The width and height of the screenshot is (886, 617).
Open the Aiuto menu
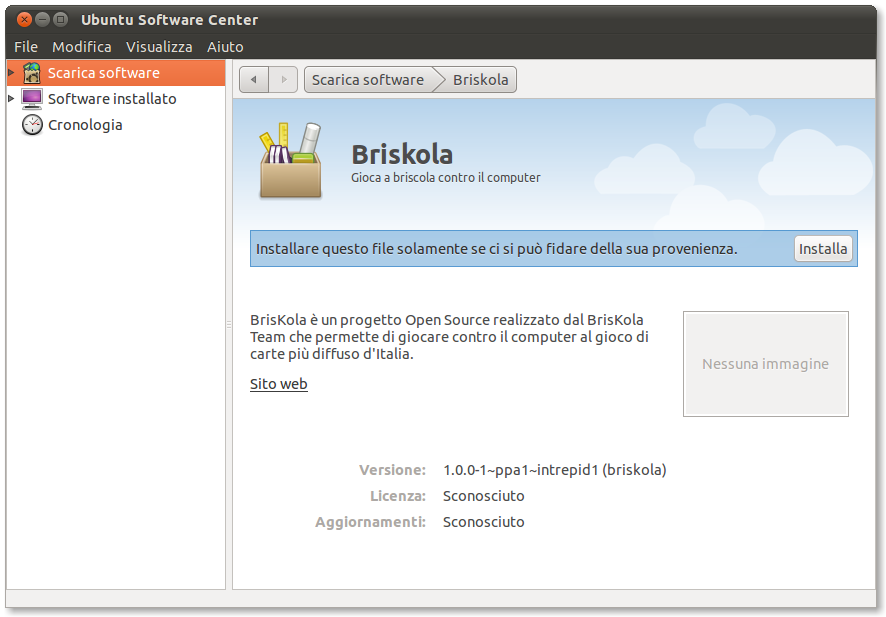click(225, 47)
